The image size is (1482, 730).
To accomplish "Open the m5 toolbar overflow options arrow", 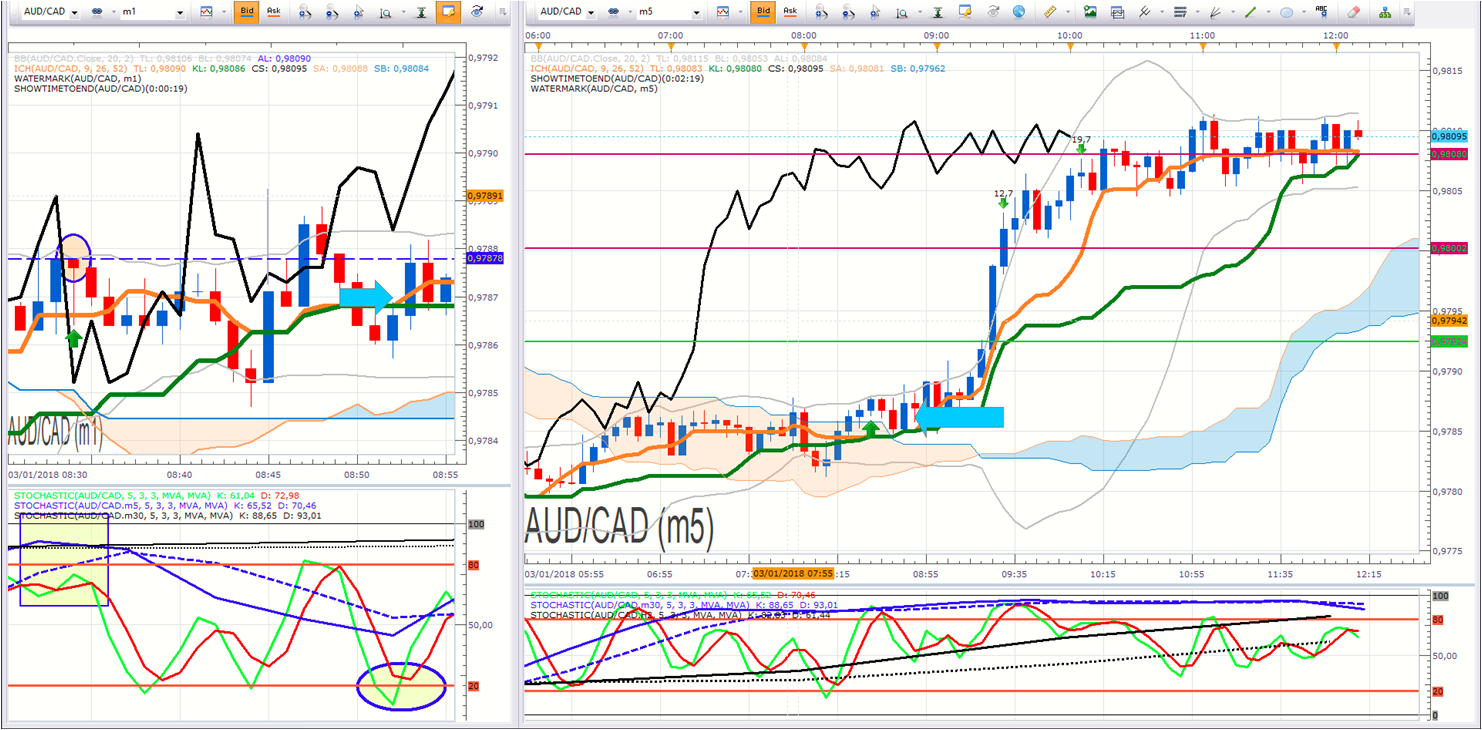I will (1407, 12).
